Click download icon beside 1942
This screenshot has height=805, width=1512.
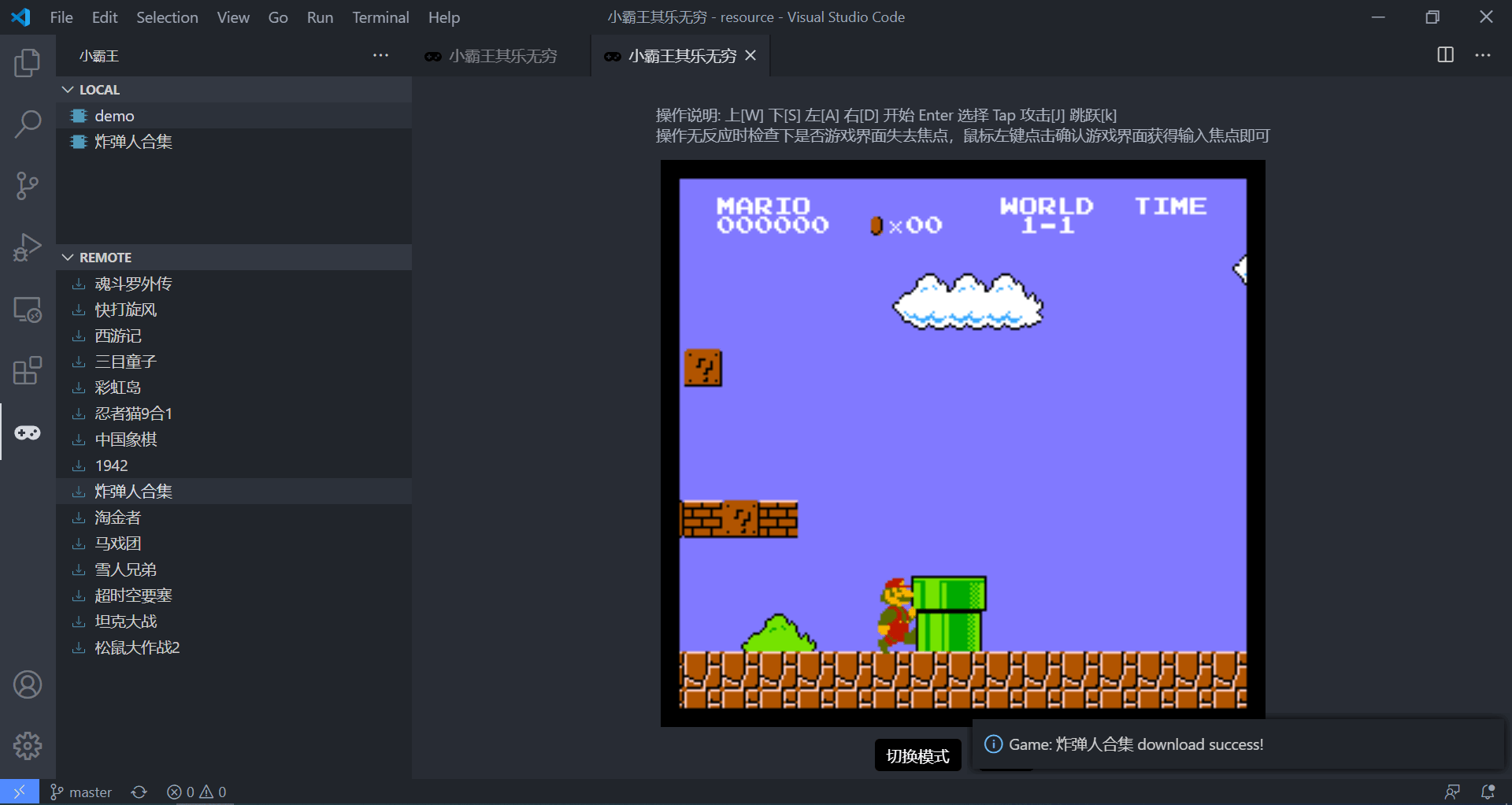pos(79,466)
